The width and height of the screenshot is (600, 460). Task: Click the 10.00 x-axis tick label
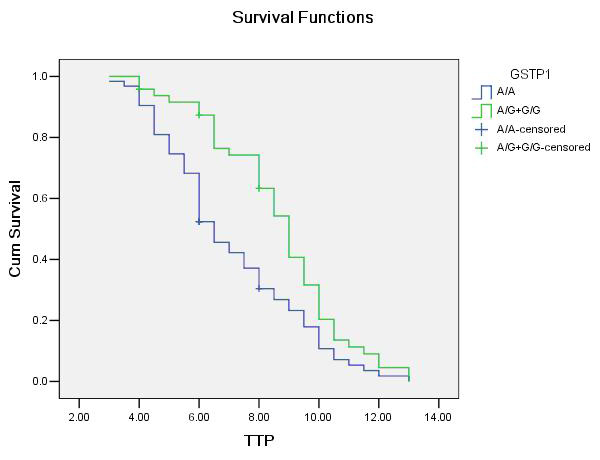[x=319, y=415]
